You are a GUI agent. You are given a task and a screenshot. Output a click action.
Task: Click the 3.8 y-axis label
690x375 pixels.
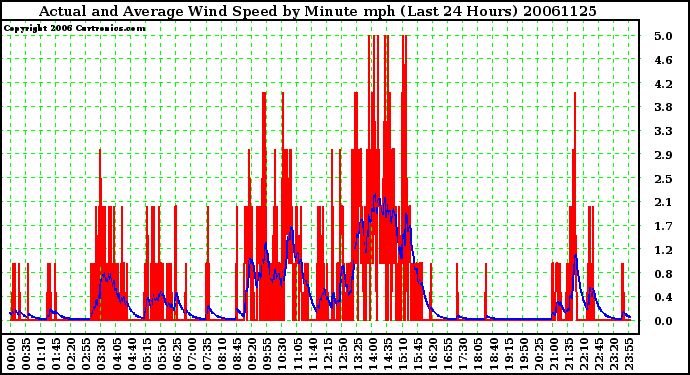coord(663,107)
